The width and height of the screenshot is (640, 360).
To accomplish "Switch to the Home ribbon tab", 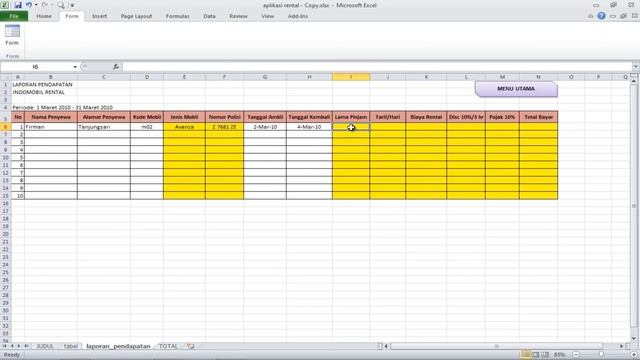I will [x=44, y=16].
